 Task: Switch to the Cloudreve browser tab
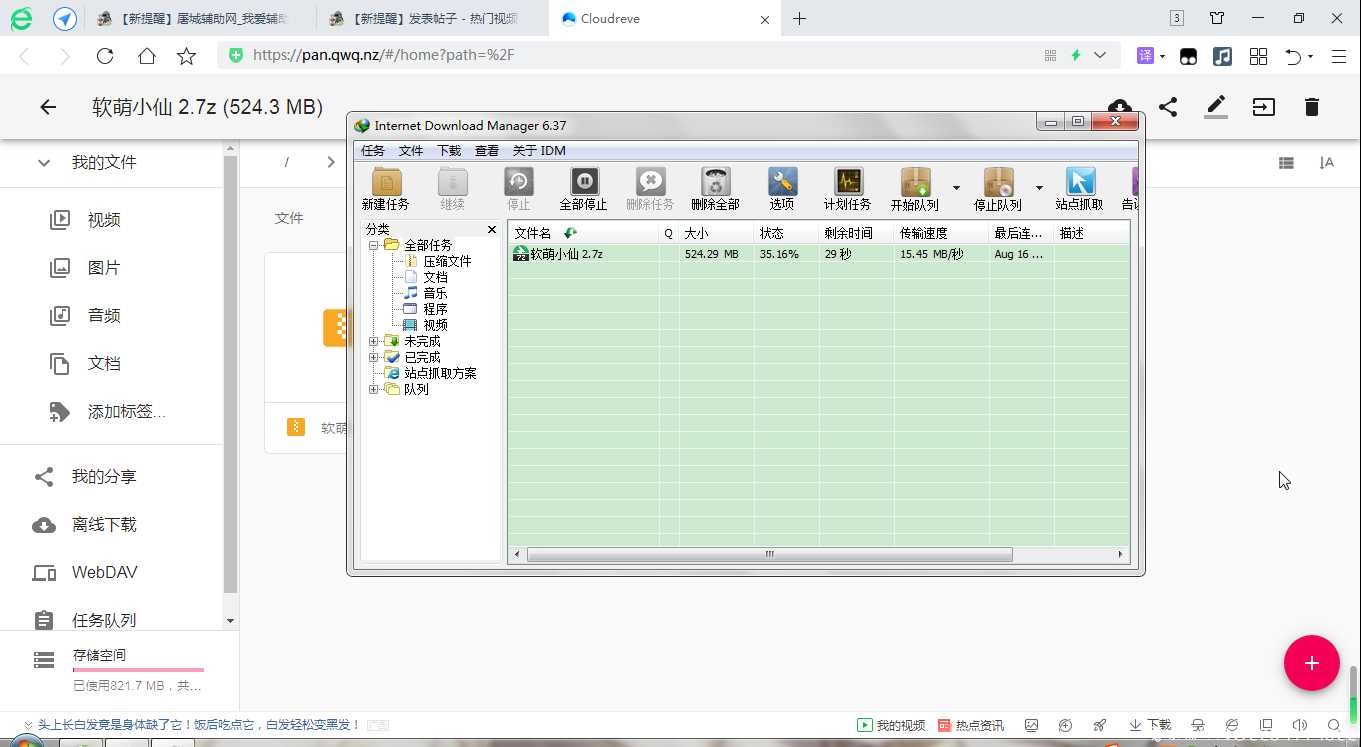pyautogui.click(x=663, y=18)
